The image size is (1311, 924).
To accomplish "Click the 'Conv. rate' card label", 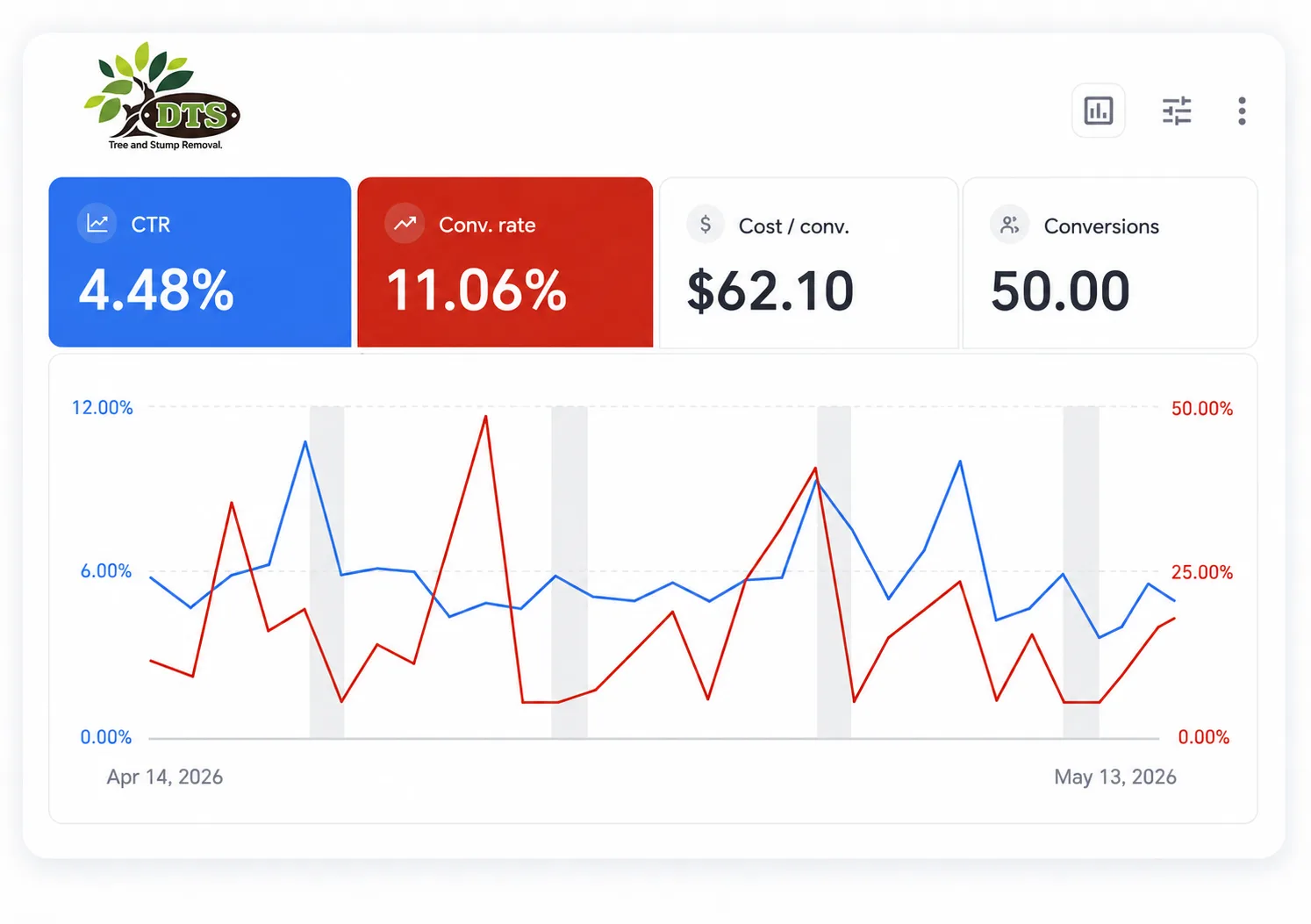I will pyautogui.click(x=487, y=226).
